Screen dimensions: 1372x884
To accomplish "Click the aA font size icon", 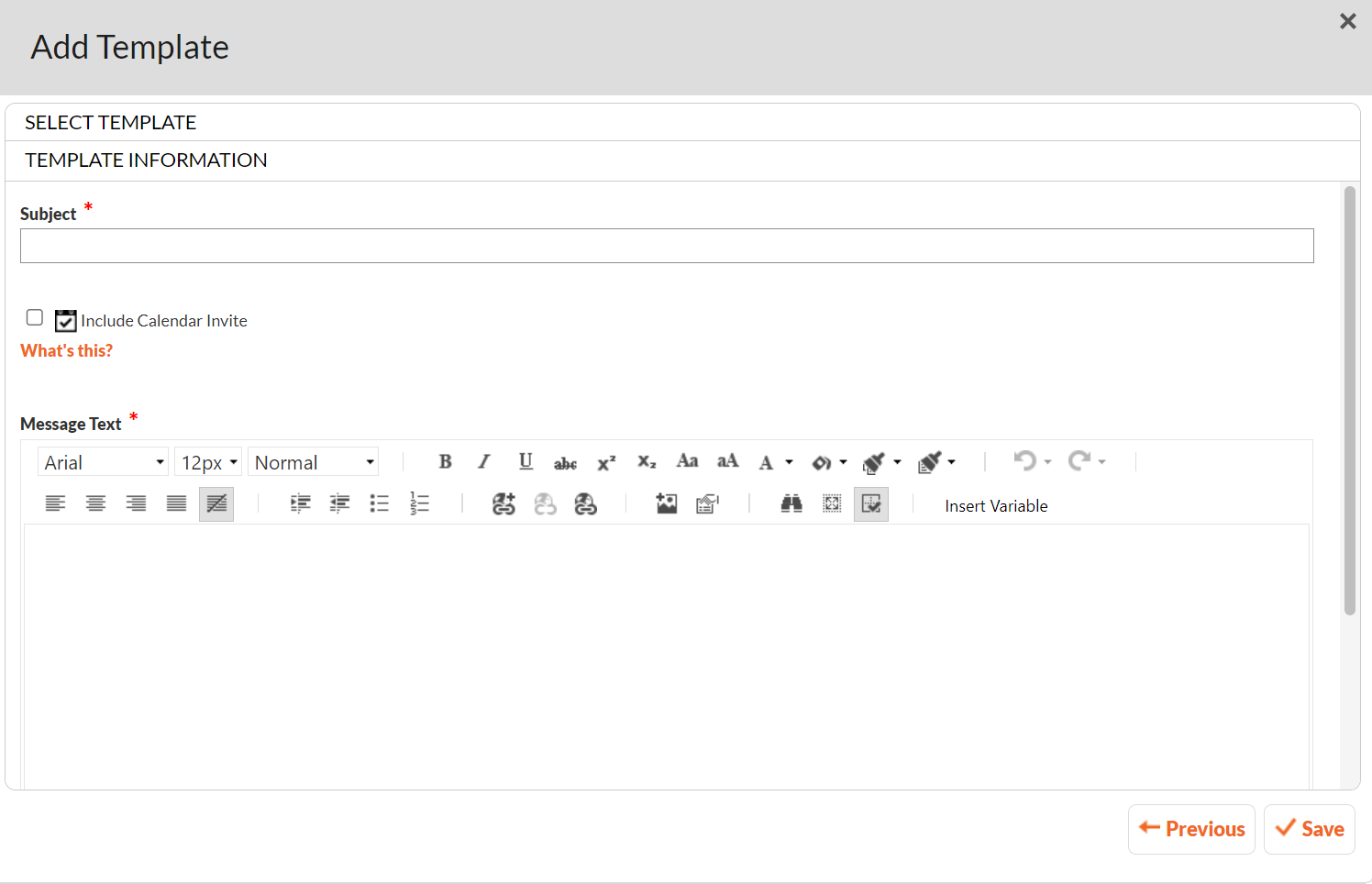I will pyautogui.click(x=728, y=461).
